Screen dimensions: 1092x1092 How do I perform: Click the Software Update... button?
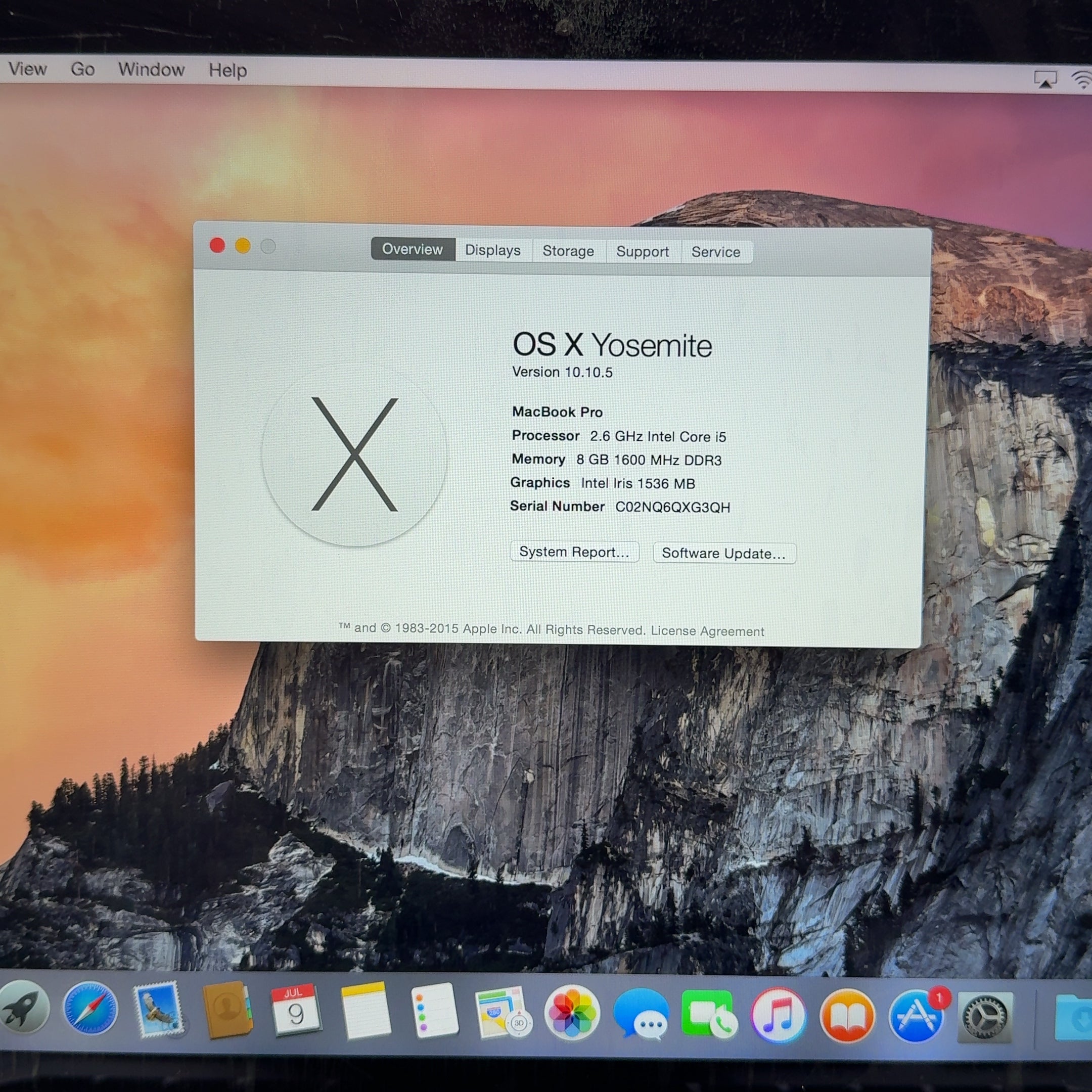(724, 554)
